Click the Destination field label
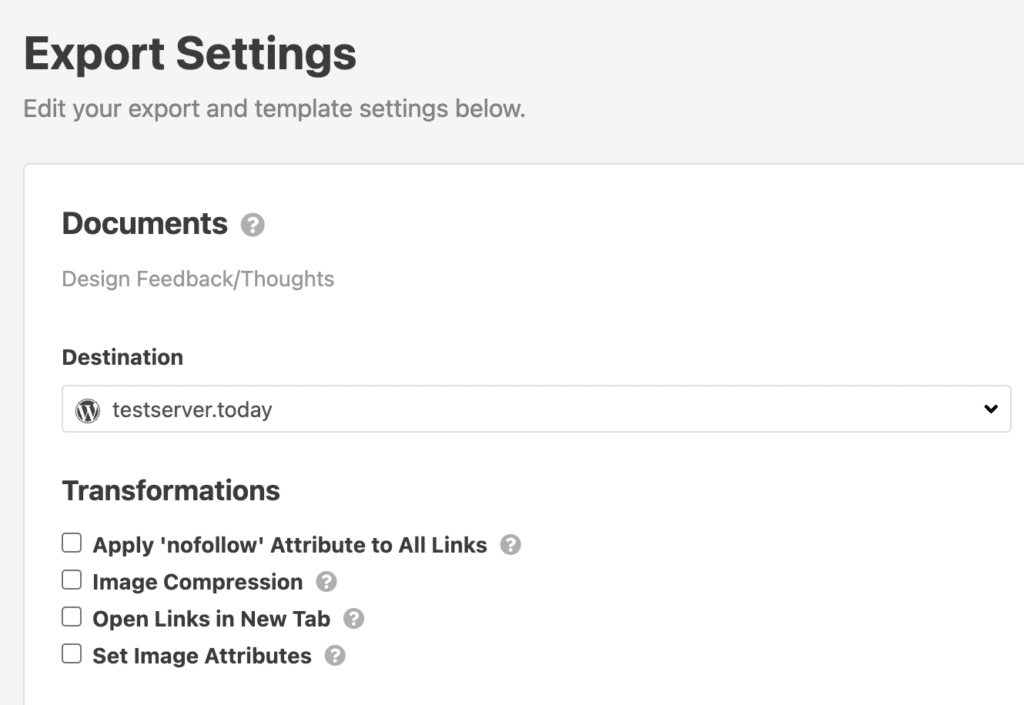This screenshot has width=1024, height=705. (x=122, y=357)
